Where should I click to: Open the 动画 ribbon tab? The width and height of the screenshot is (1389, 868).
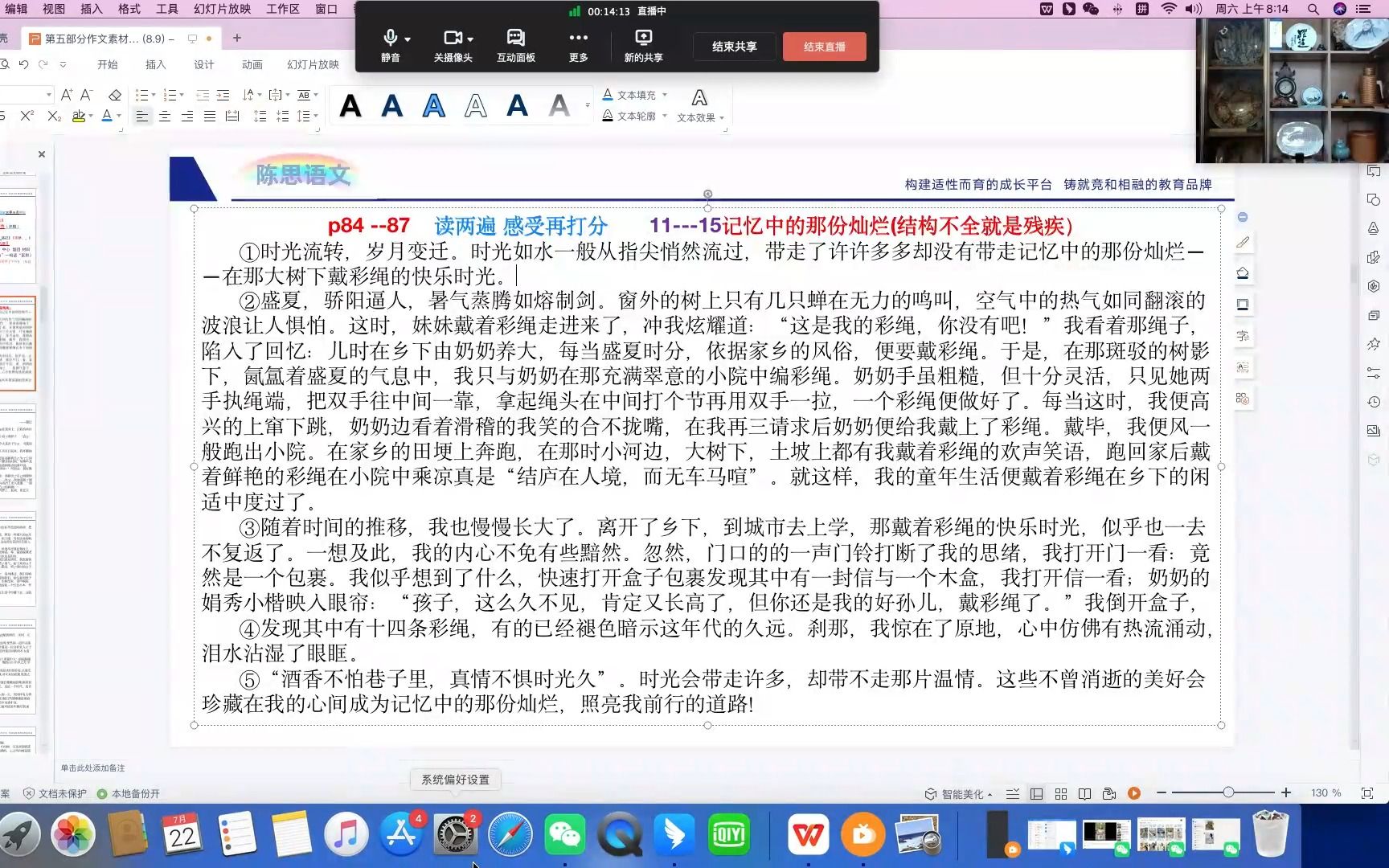[252, 64]
